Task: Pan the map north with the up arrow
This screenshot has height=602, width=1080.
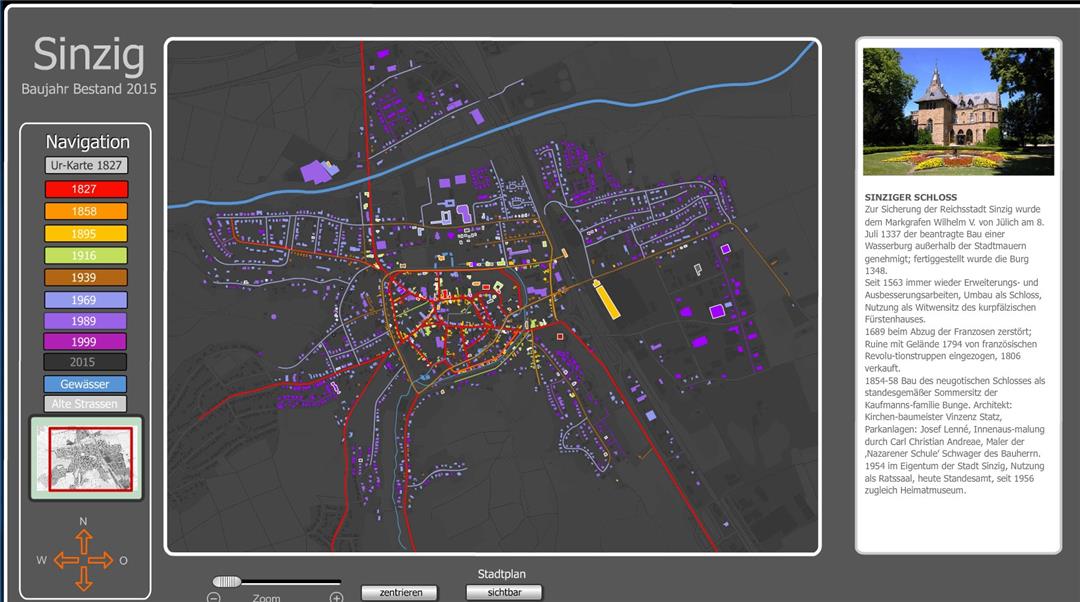Action: (x=84, y=541)
